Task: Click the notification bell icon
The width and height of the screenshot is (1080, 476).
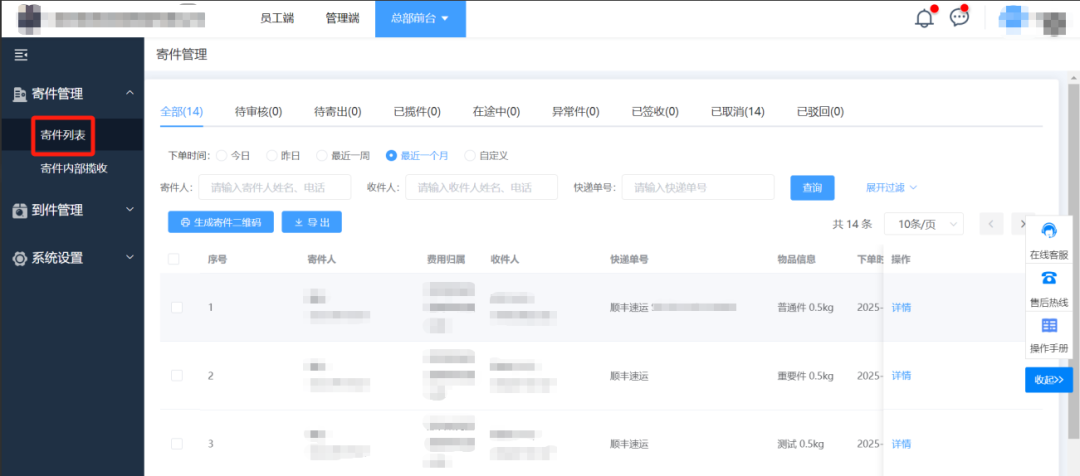Action: click(x=924, y=19)
